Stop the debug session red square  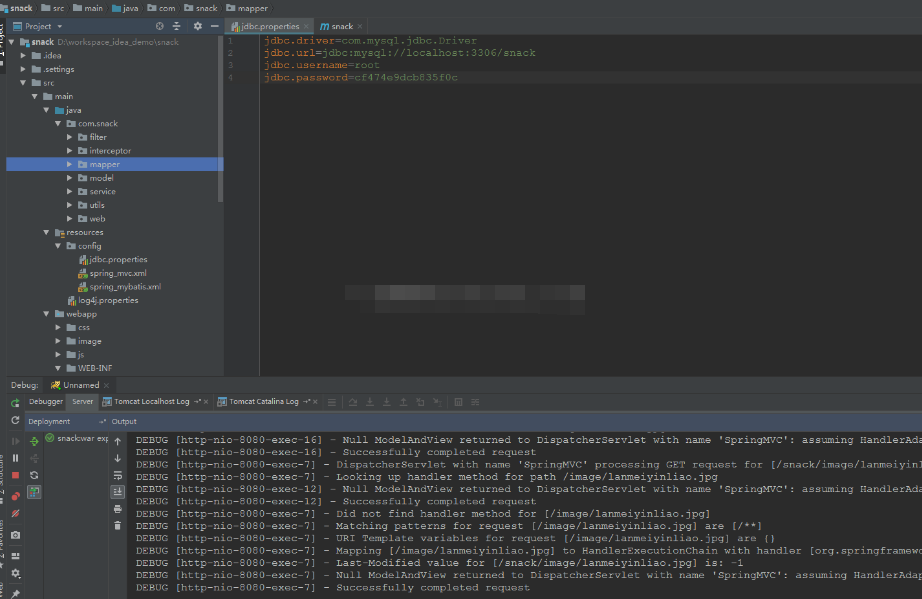pyautogui.click(x=15, y=475)
